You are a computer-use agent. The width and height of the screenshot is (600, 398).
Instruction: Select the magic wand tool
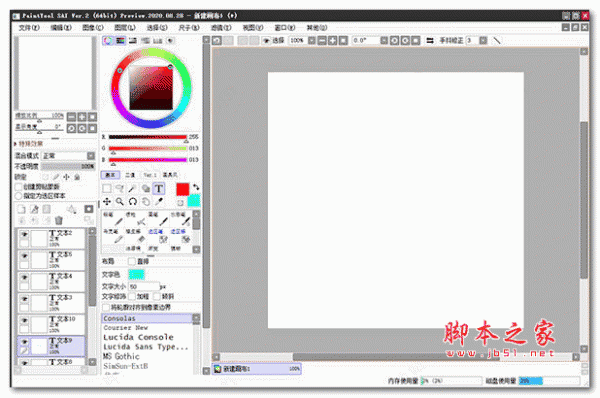point(132,189)
